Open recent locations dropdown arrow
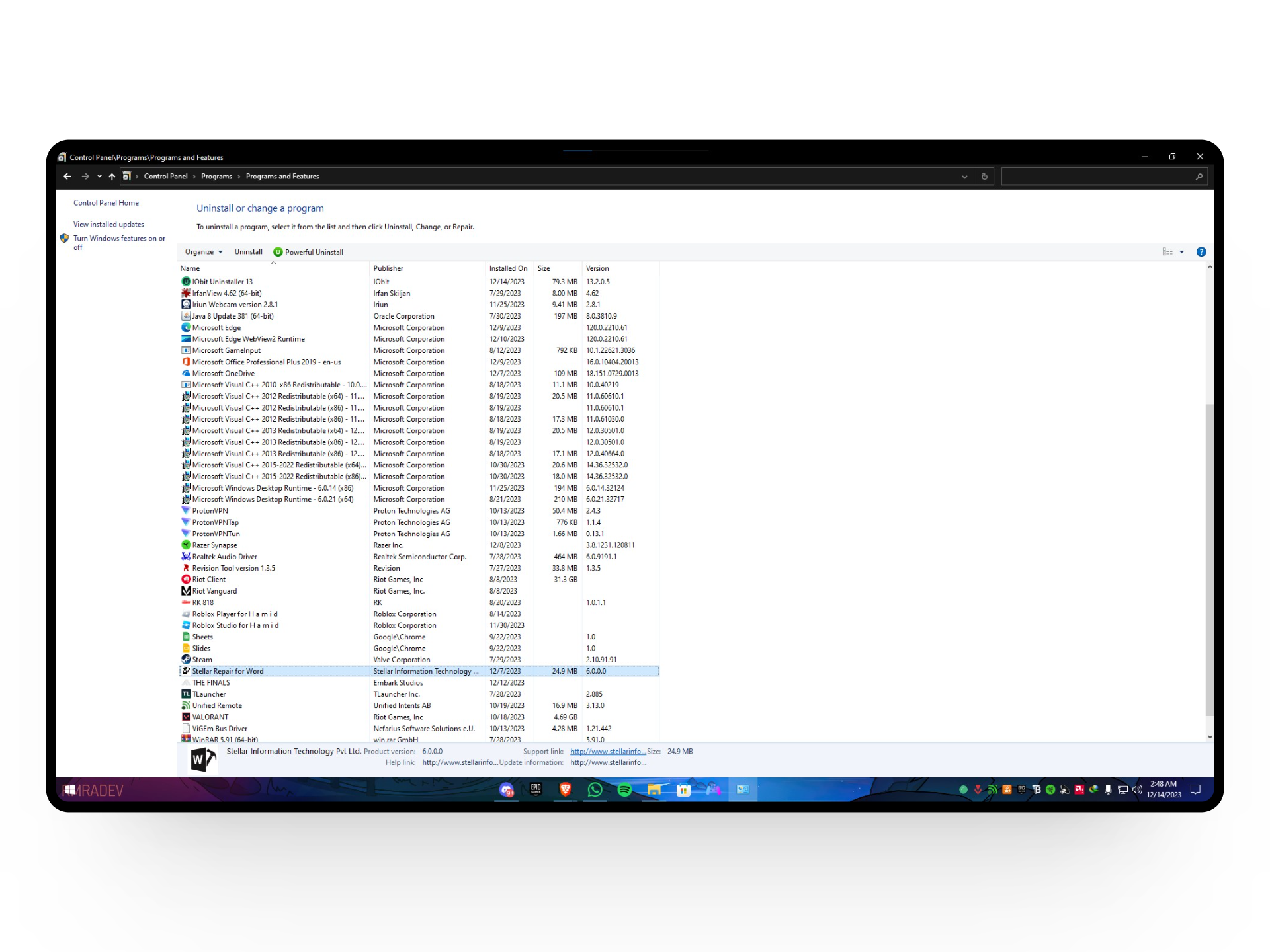The image size is (1270, 952). [99, 177]
